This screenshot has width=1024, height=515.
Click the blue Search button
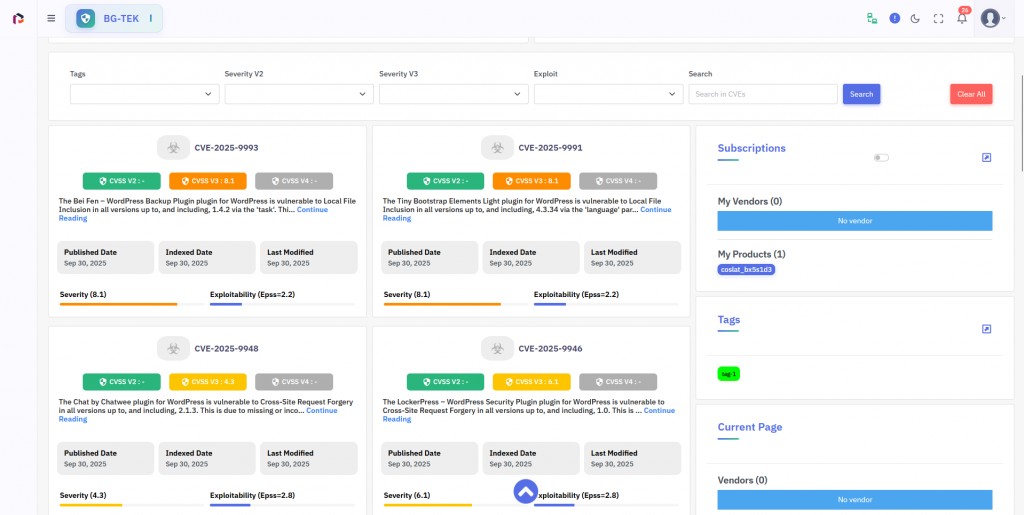pos(861,94)
